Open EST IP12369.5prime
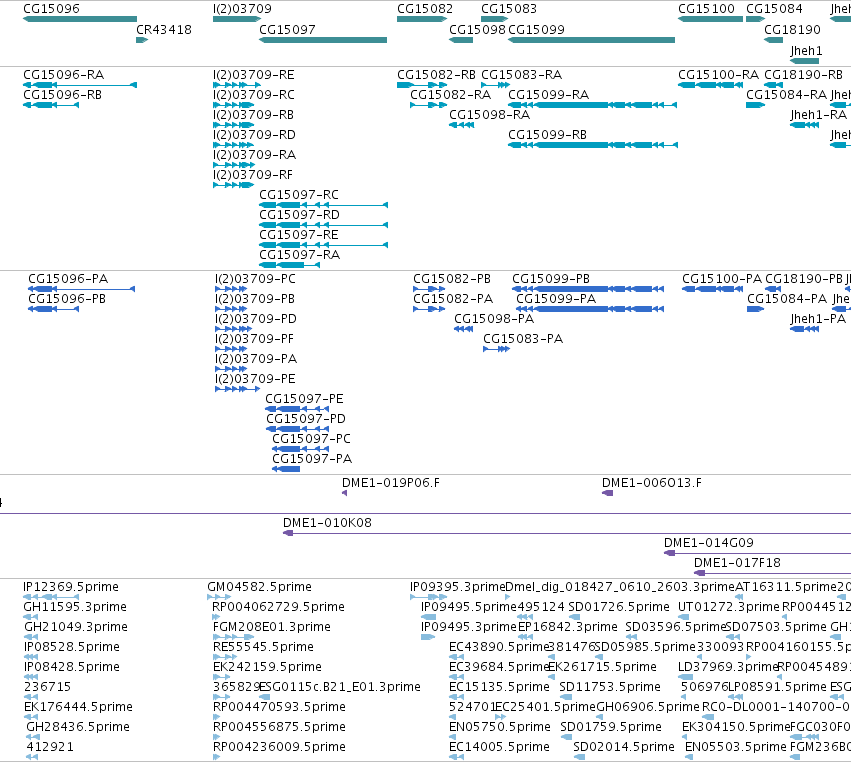Screen dimensions: 851x762 [71, 587]
